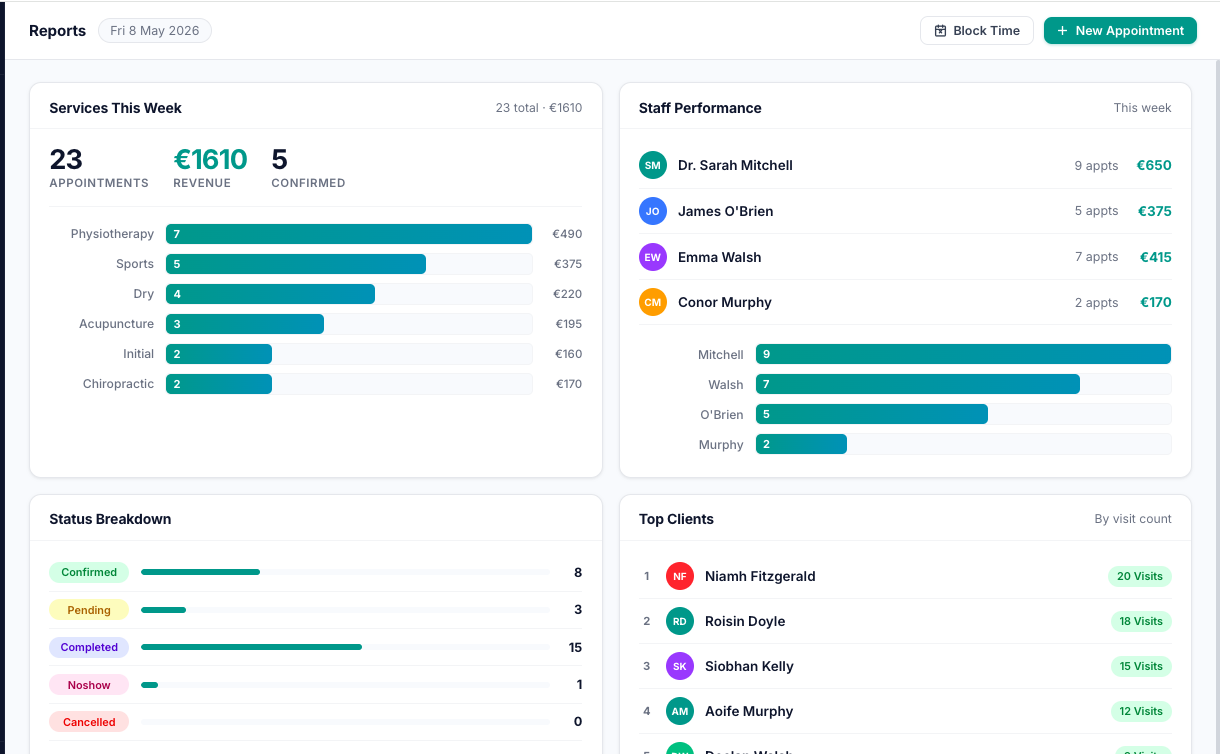This screenshot has height=754, width=1220.
Task: Click the This week label
Action: tap(1142, 108)
